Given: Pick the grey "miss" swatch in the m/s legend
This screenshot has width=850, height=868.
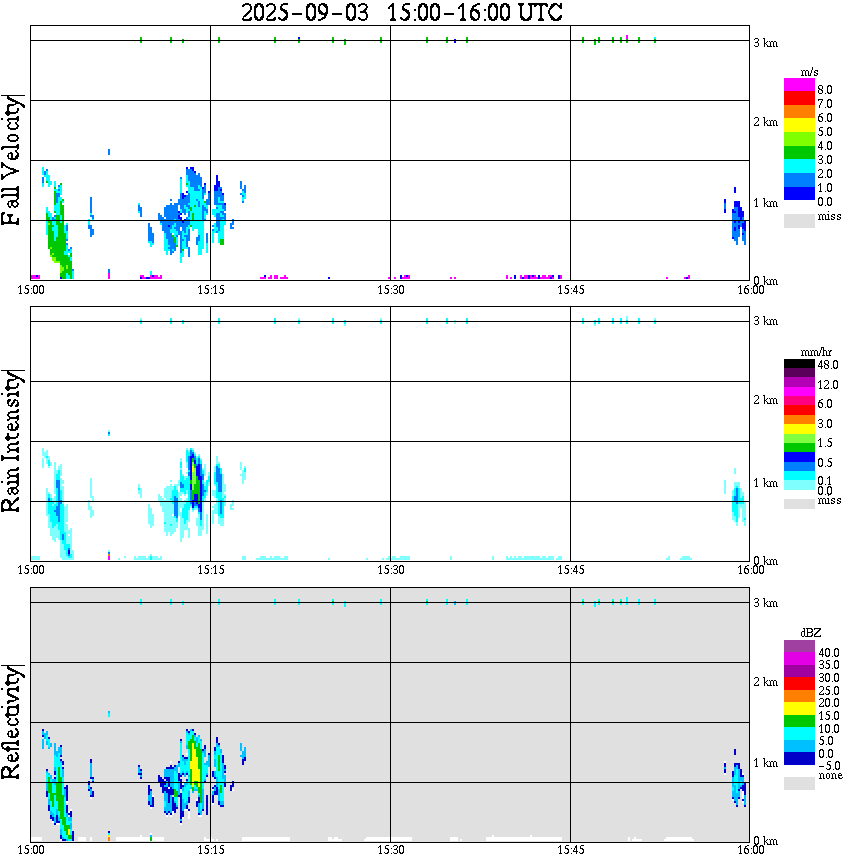Looking at the screenshot, I should tap(799, 221).
